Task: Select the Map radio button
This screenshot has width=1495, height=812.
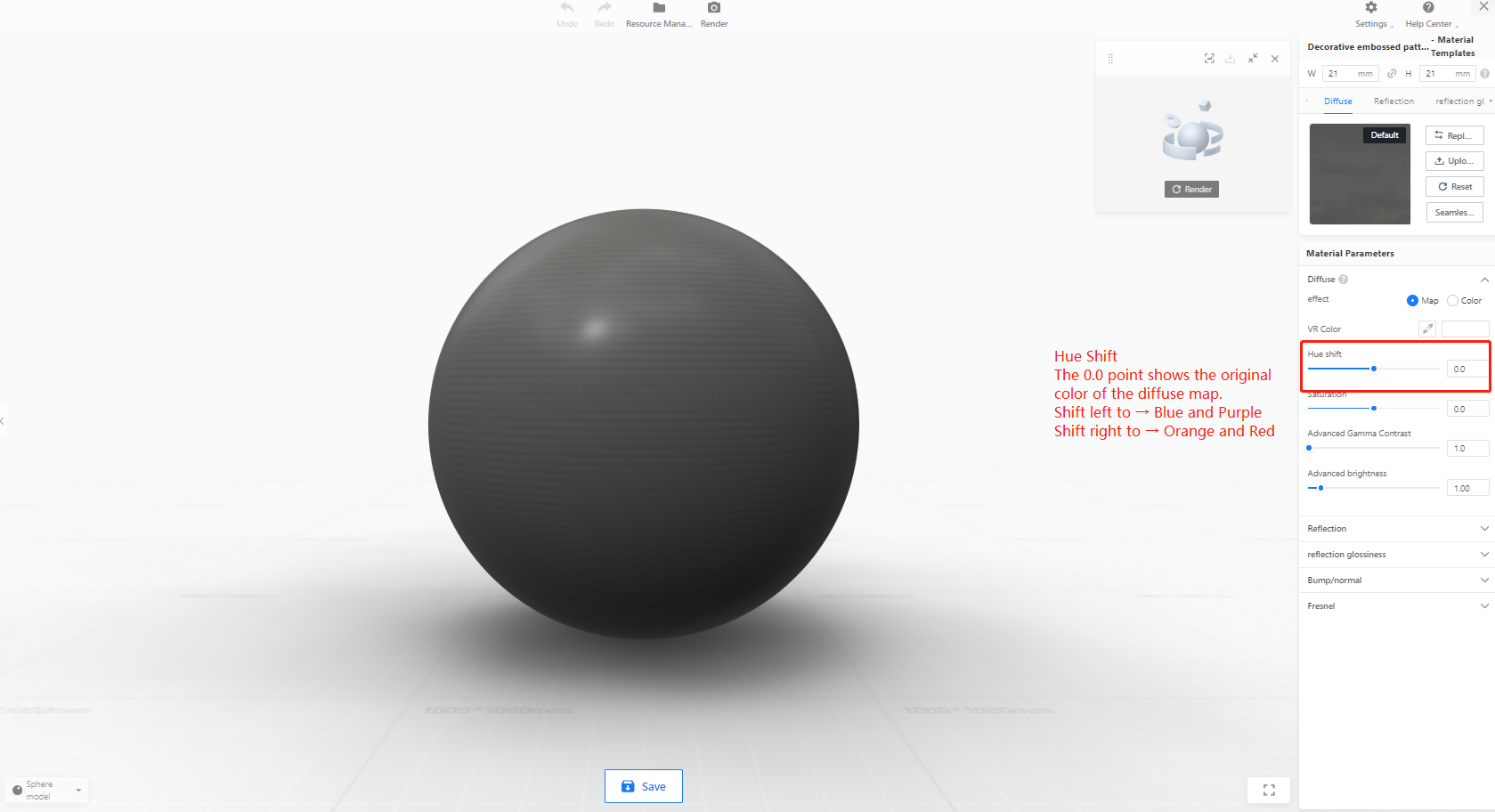Action: (x=1412, y=301)
